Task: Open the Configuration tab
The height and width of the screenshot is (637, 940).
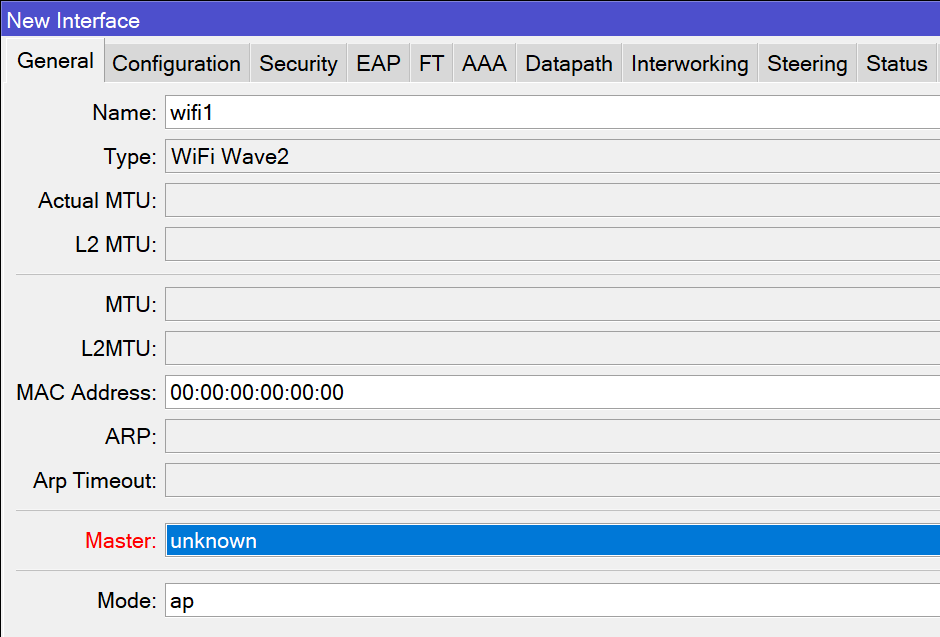Action: pyautogui.click(x=176, y=64)
